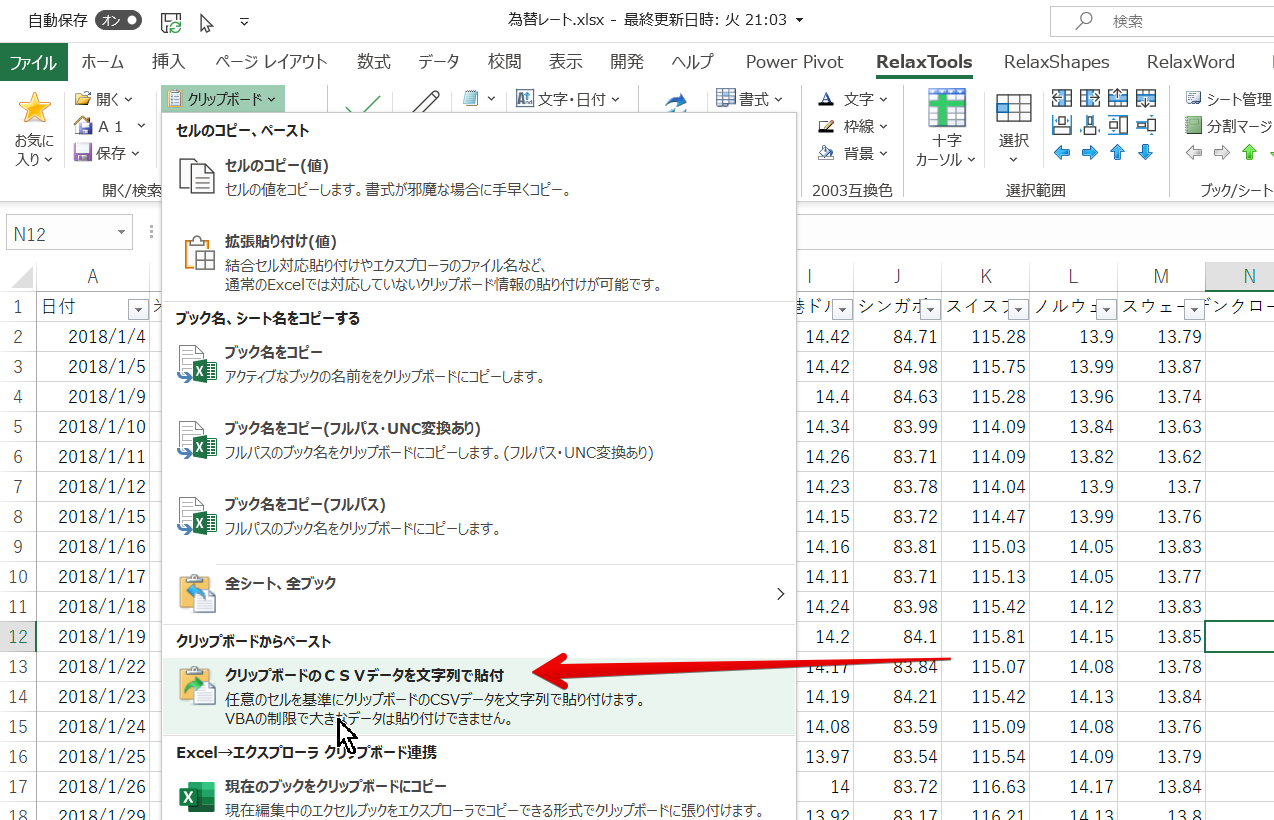Click the cell with value 13.62
Screen dimensions: 1274x820
coord(1161,456)
